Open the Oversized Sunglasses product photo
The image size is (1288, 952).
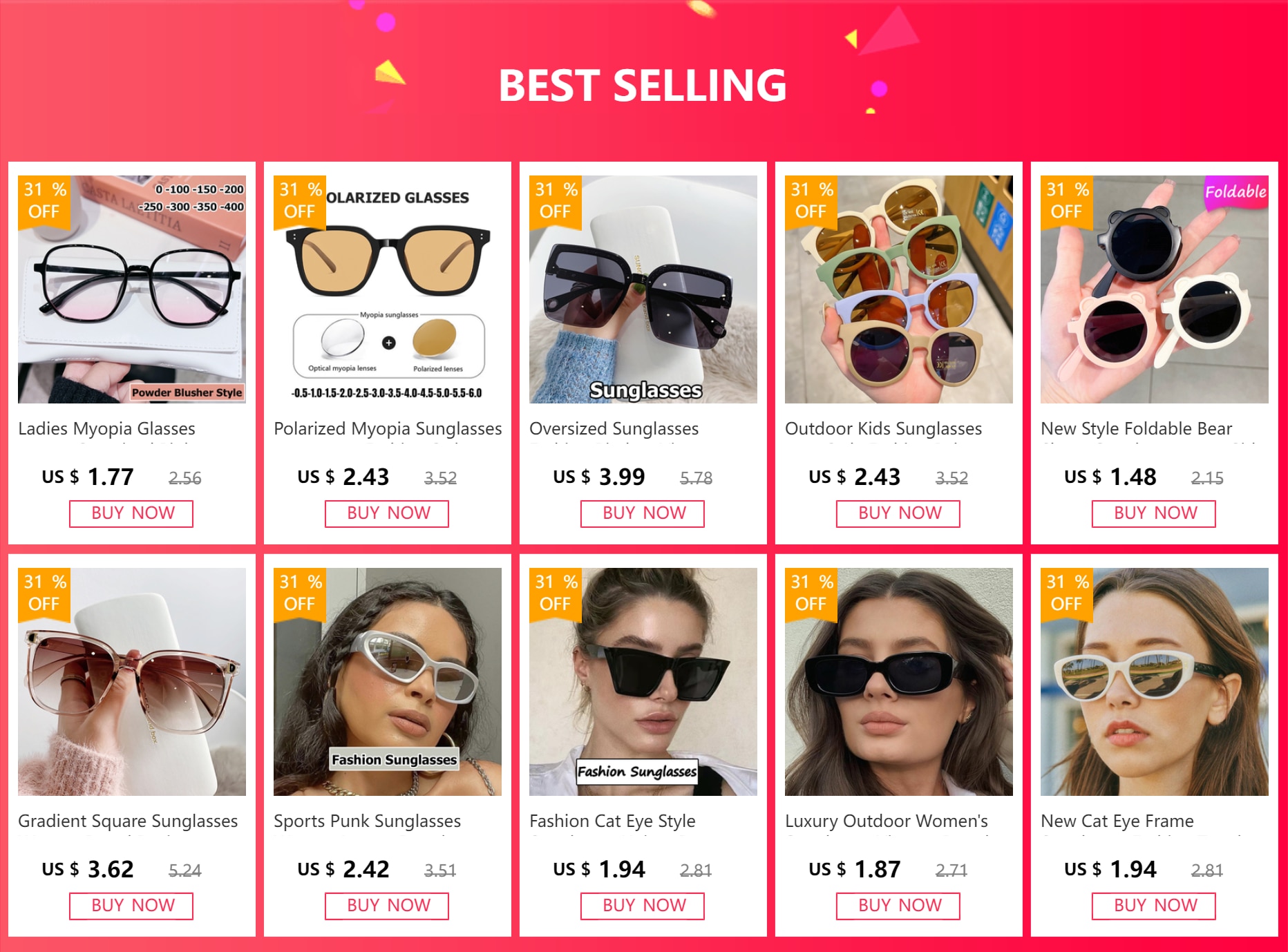643,289
